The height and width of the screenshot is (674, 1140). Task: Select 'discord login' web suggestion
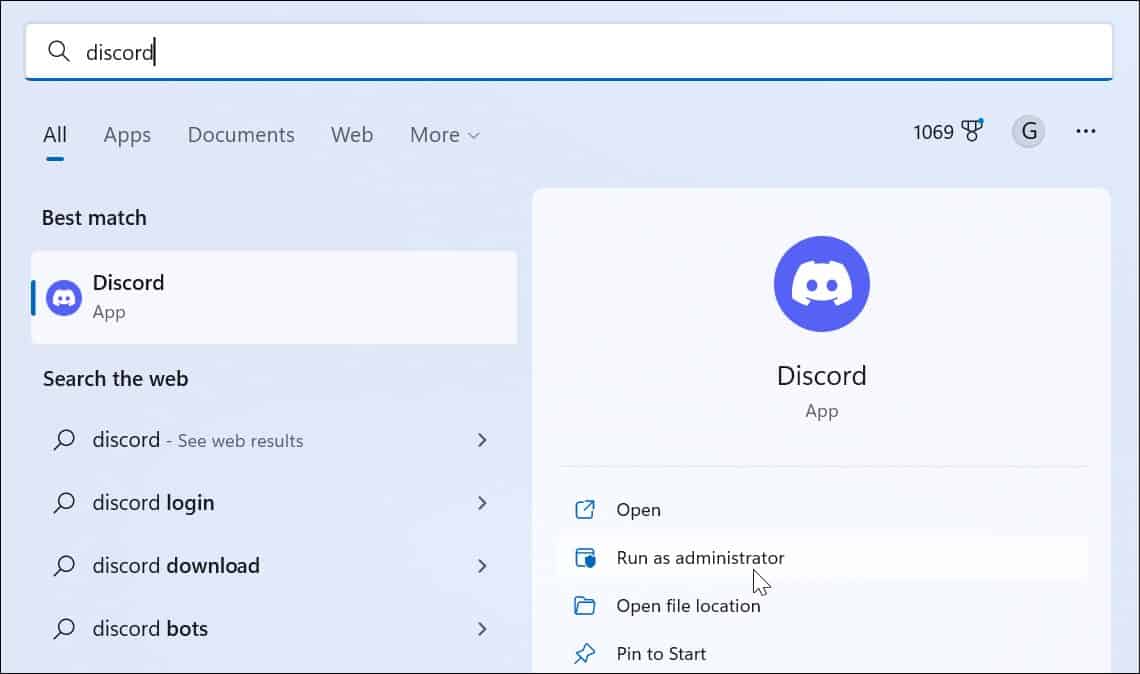click(274, 503)
